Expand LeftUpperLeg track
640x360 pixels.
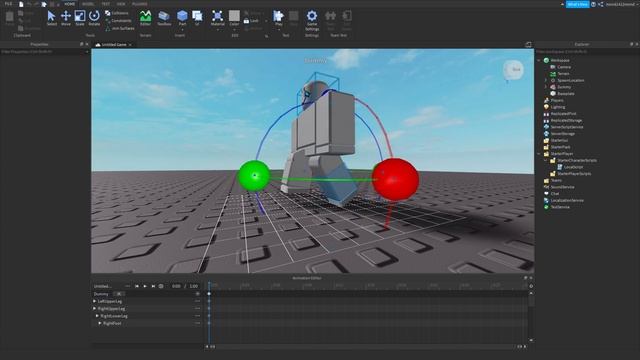tap(95, 301)
